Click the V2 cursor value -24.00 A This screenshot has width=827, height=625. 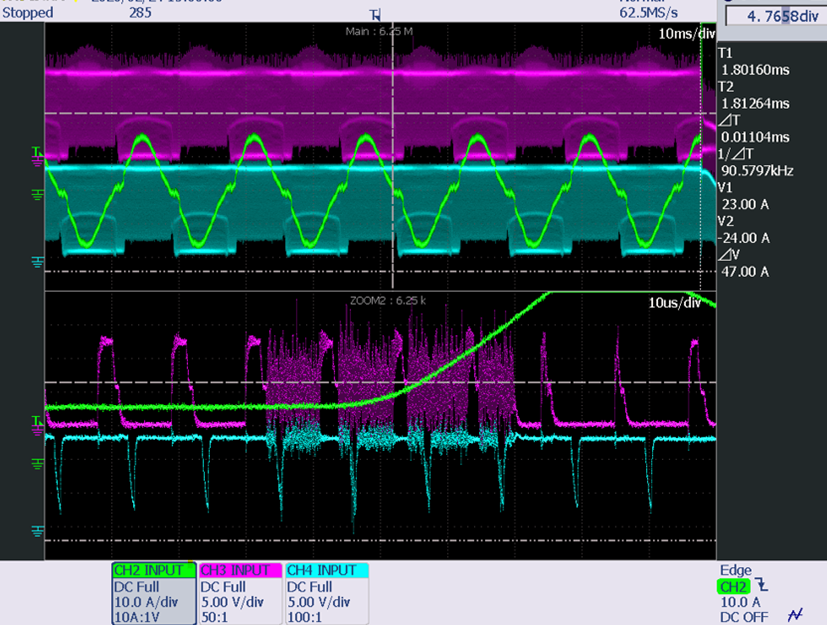click(744, 238)
